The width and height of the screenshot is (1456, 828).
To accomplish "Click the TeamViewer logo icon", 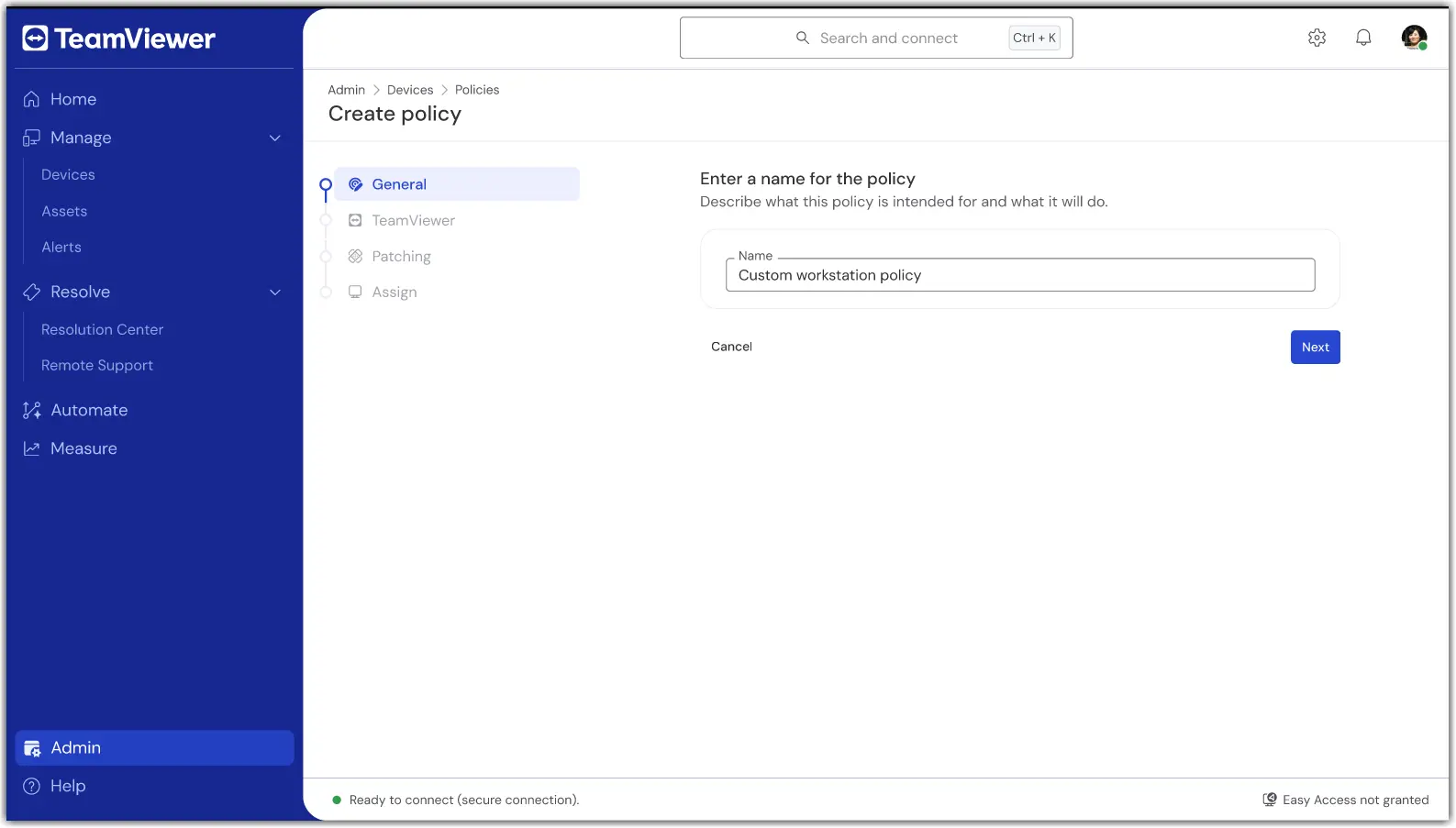I will pyautogui.click(x=35, y=39).
